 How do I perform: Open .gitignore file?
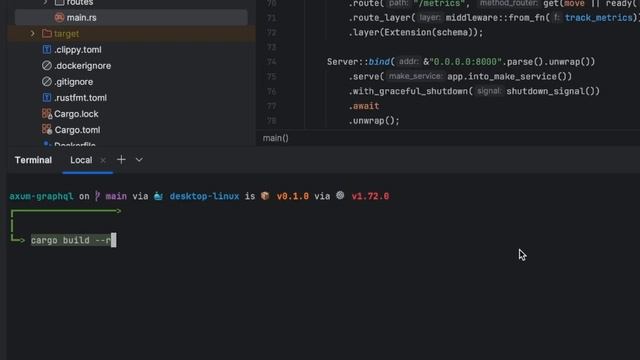73,82
